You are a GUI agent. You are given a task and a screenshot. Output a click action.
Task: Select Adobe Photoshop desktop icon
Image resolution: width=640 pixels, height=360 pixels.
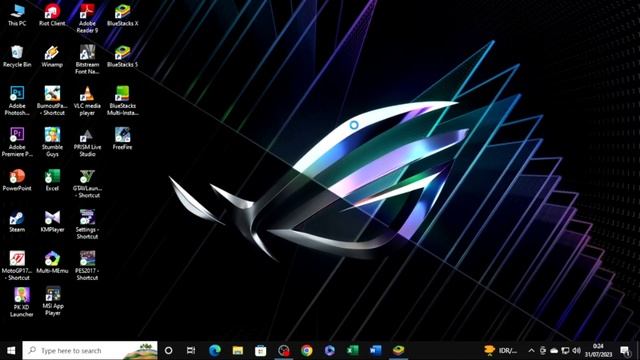pos(17,101)
